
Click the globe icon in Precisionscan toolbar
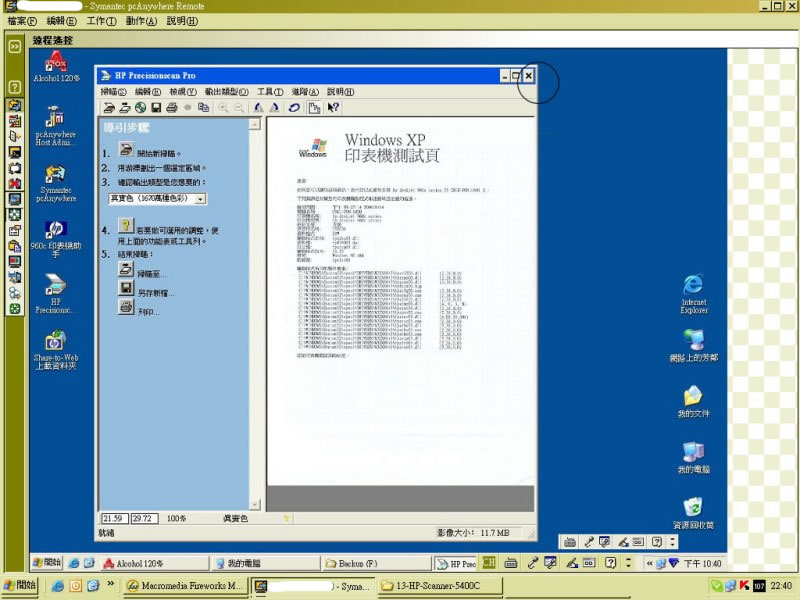[x=140, y=108]
